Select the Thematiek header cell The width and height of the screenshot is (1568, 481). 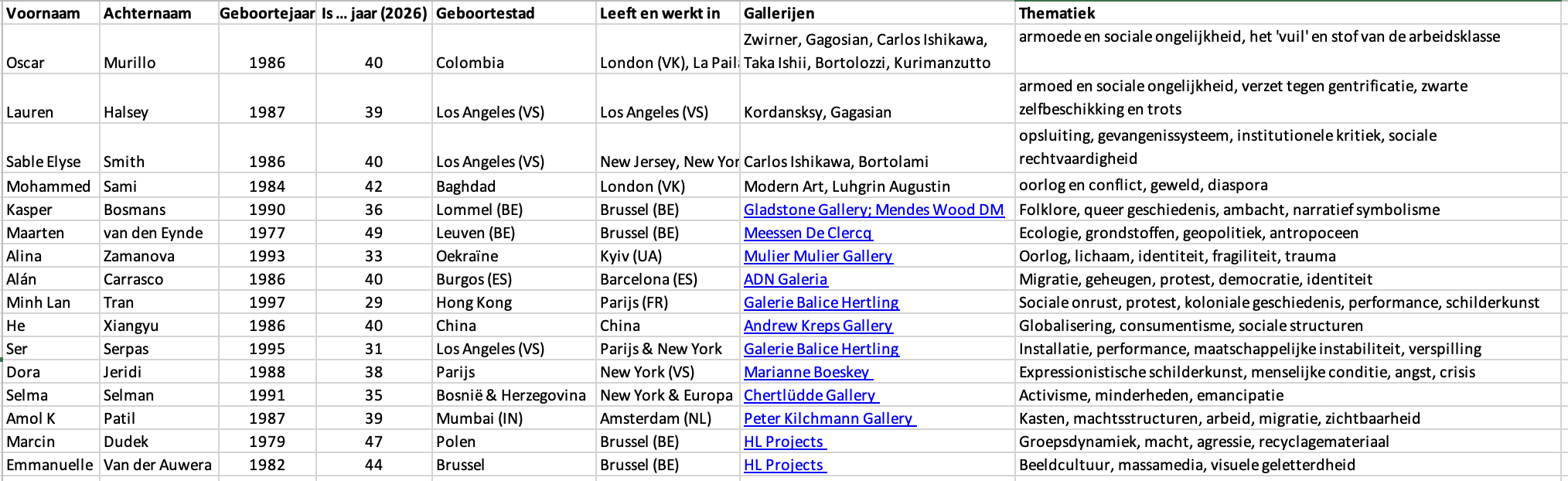point(1289,13)
